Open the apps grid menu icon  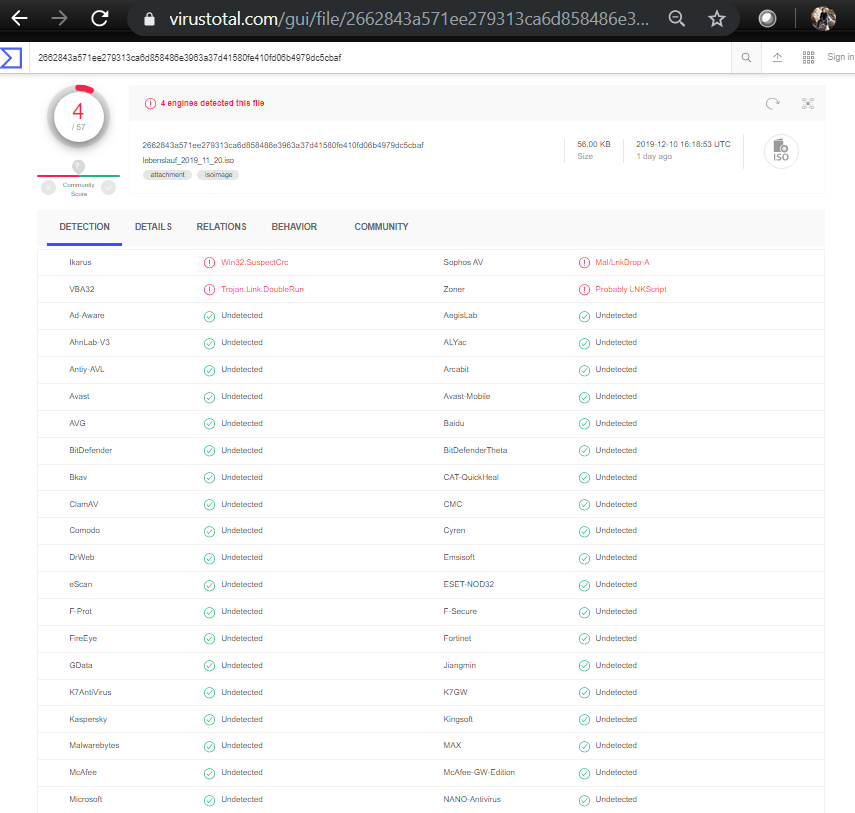(x=808, y=58)
